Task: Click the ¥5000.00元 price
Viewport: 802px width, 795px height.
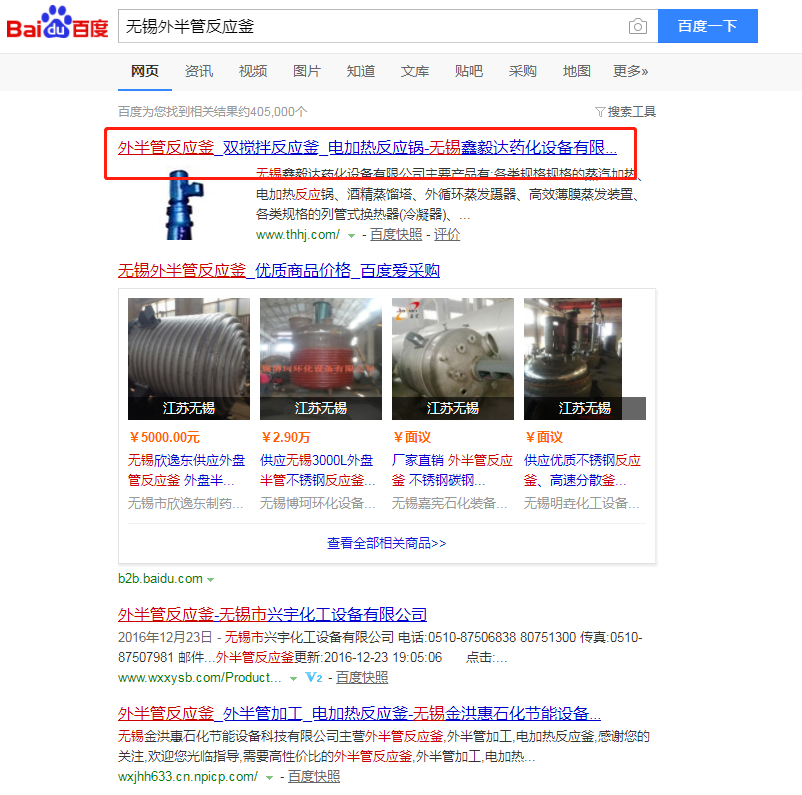Action: tap(164, 437)
